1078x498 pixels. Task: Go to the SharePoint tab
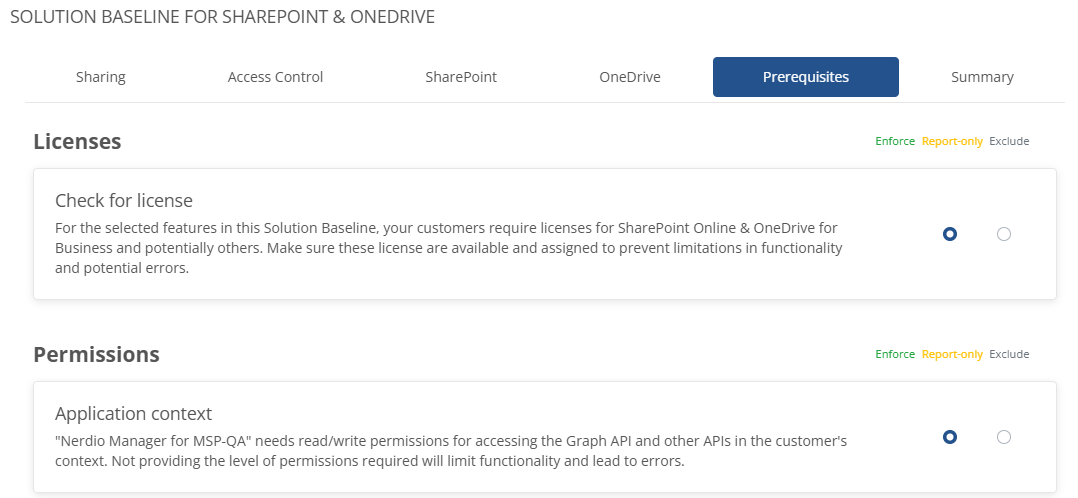(461, 77)
